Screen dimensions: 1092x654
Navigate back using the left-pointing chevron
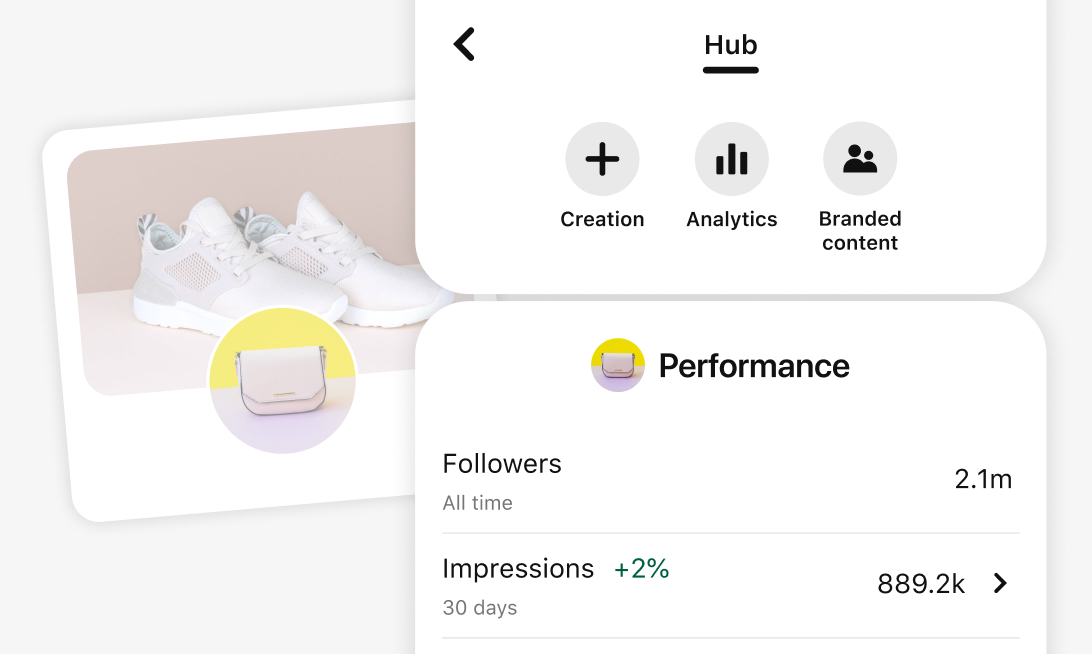tap(464, 44)
